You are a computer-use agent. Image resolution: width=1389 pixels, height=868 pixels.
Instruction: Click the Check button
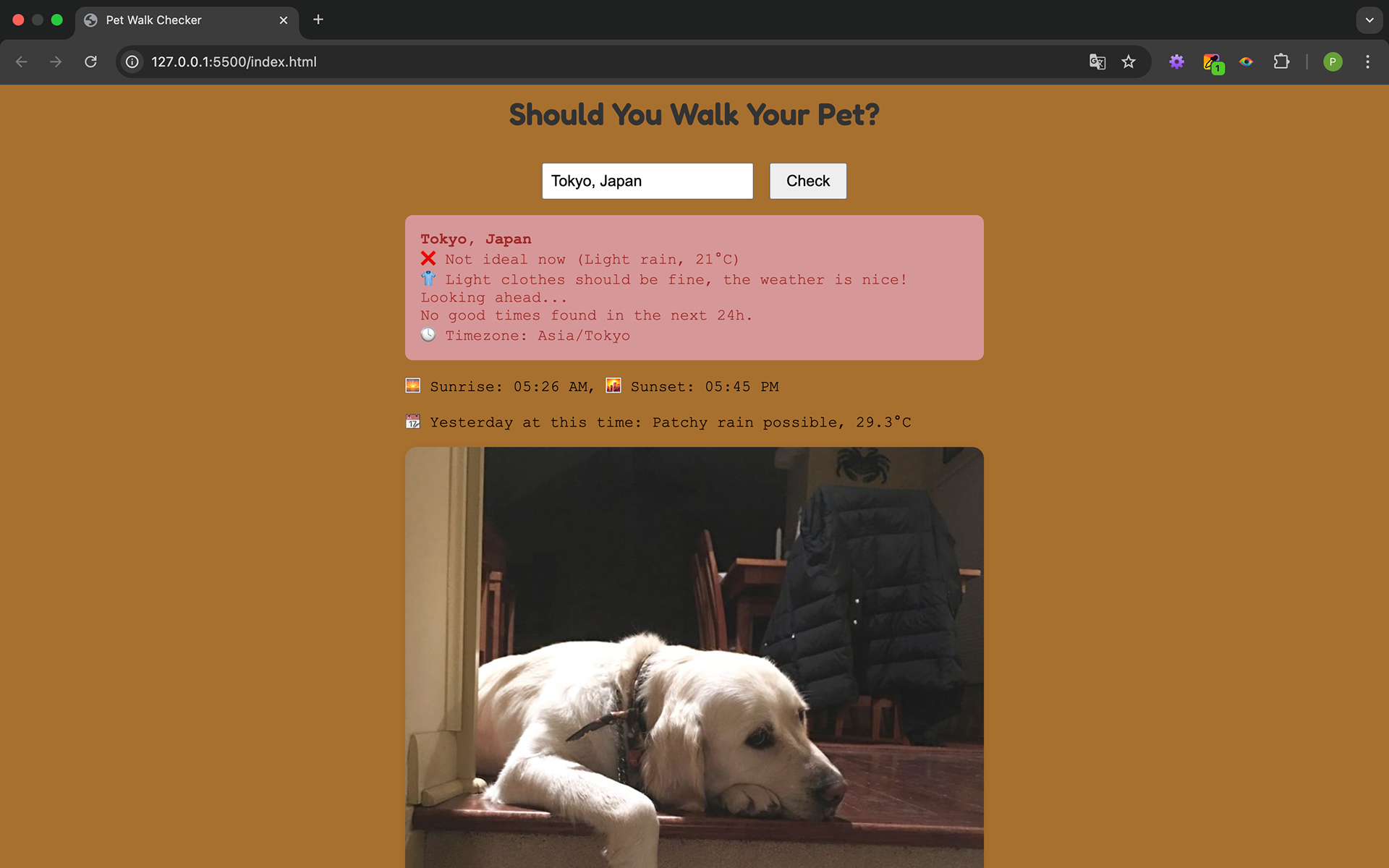pyautogui.click(x=807, y=181)
